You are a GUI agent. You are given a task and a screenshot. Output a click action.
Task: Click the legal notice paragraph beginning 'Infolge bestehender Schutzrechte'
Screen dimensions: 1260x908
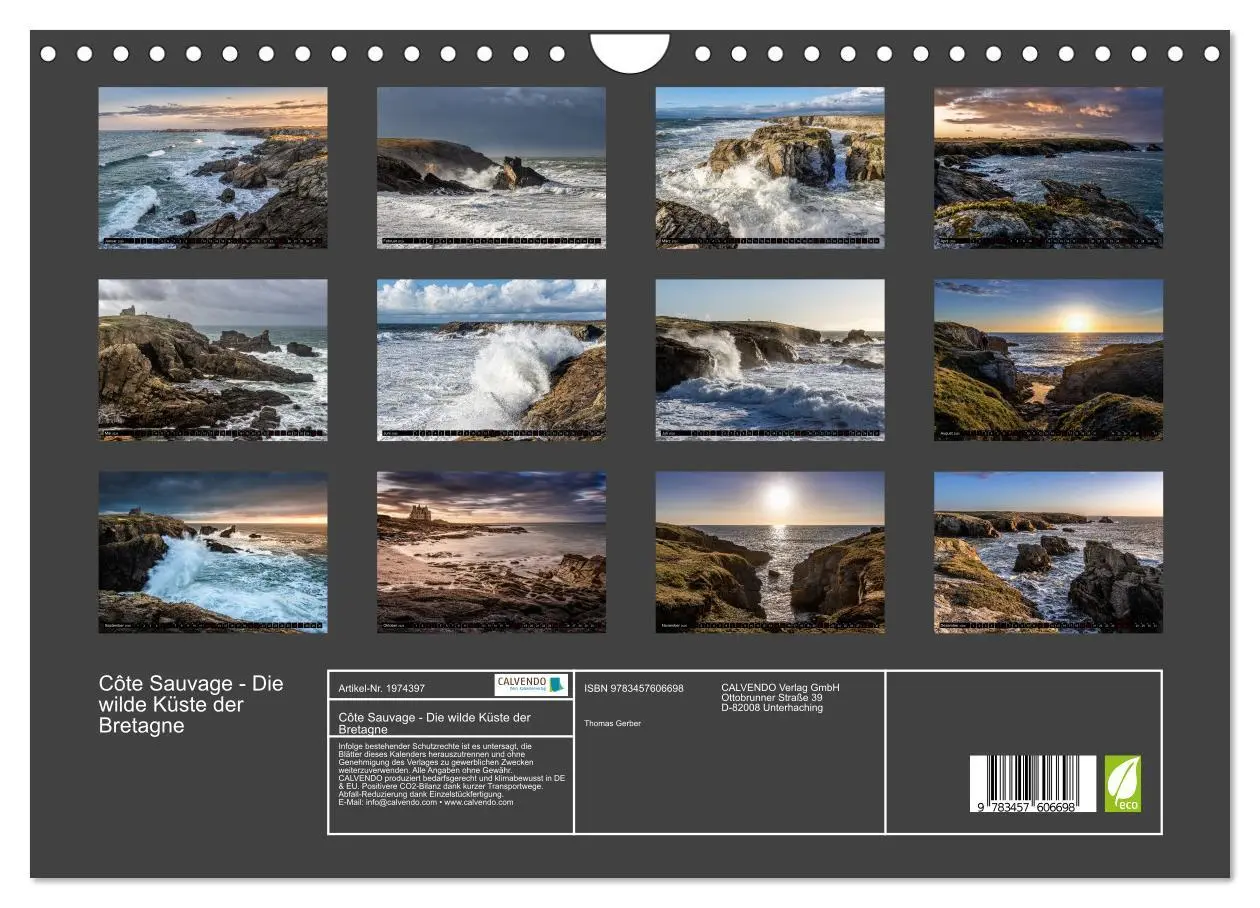[x=452, y=773]
